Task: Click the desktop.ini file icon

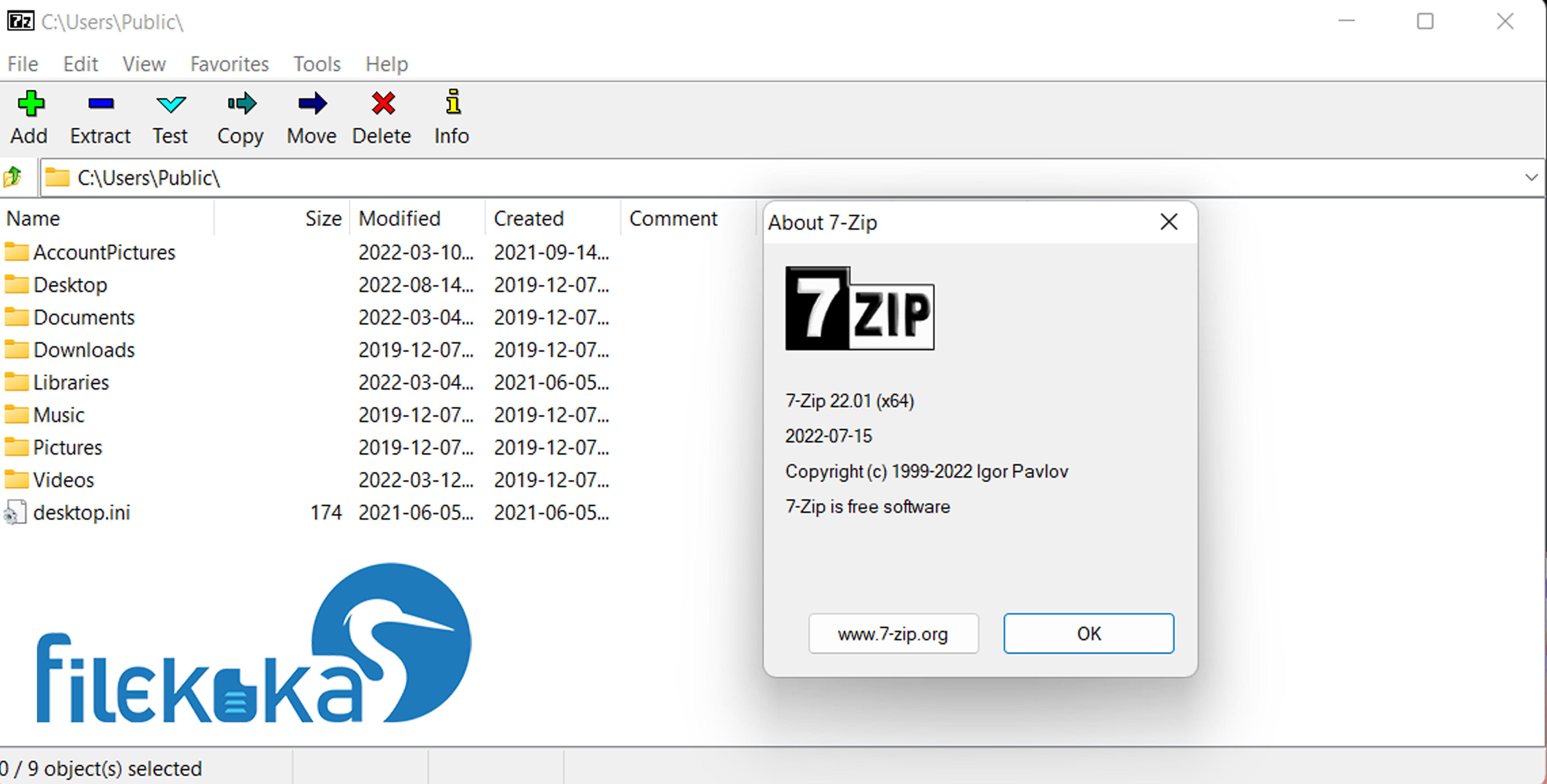Action: pos(15,513)
